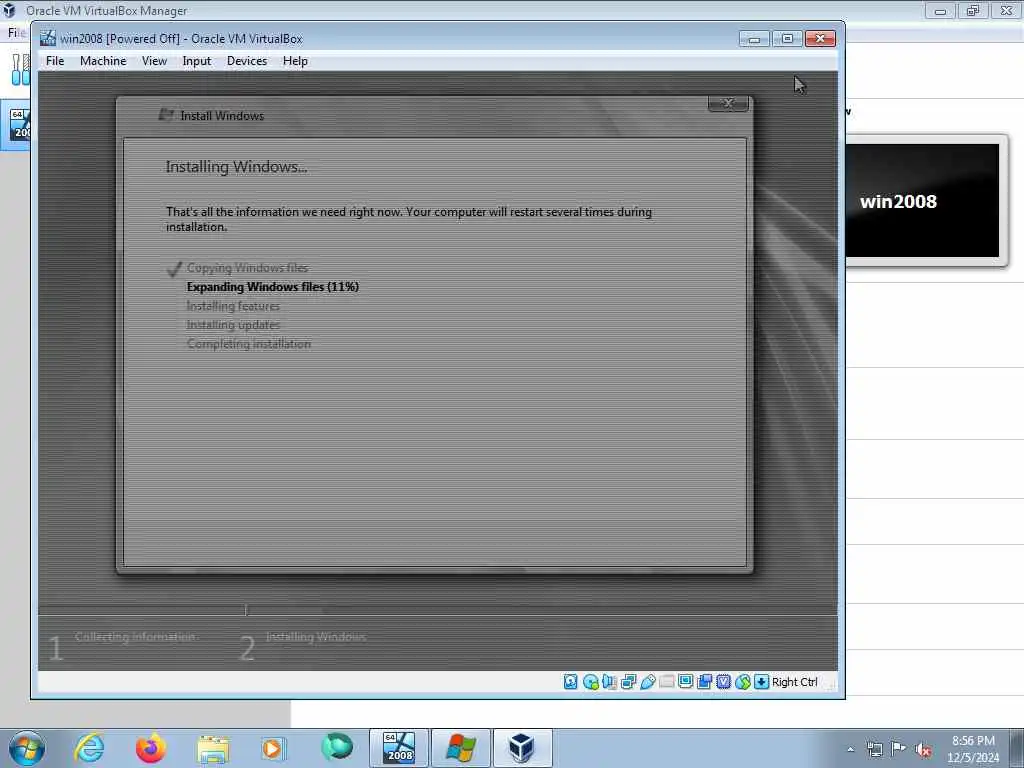Close the win2008 VM window
This screenshot has width=1024, height=768.
pos(820,39)
